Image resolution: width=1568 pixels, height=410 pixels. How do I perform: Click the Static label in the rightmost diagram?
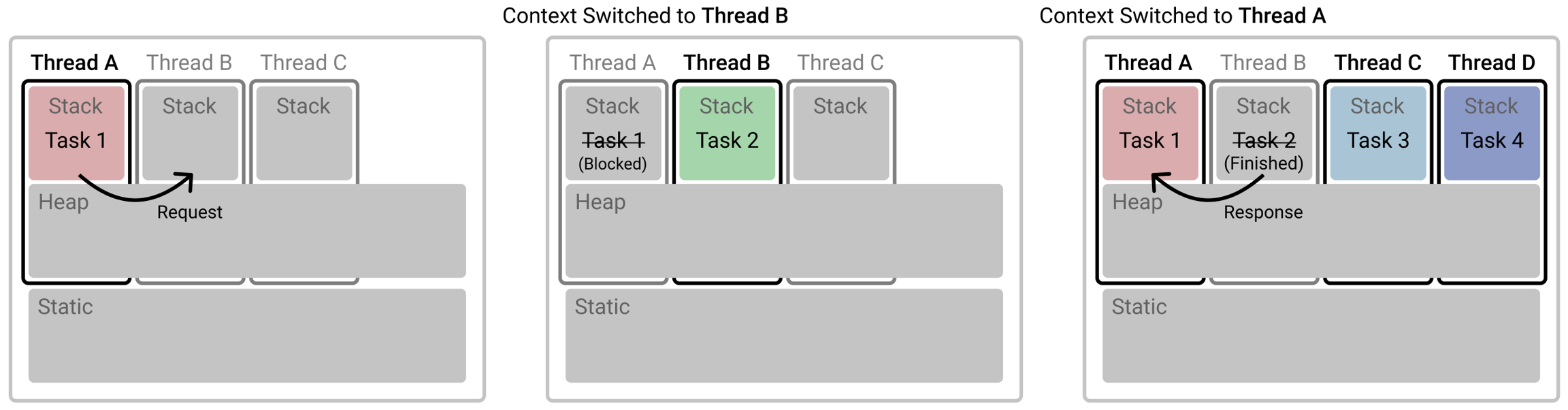click(1139, 307)
